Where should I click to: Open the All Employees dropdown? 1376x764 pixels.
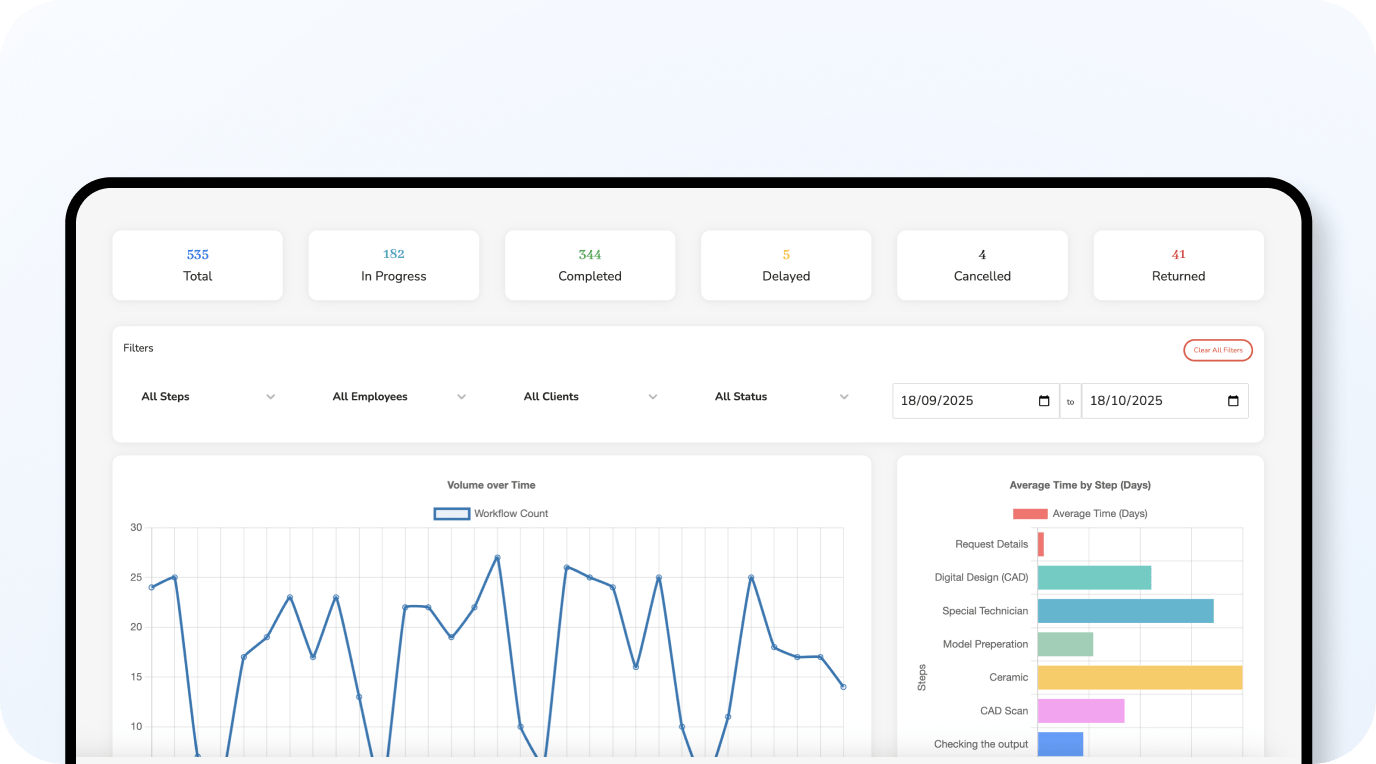(x=399, y=397)
